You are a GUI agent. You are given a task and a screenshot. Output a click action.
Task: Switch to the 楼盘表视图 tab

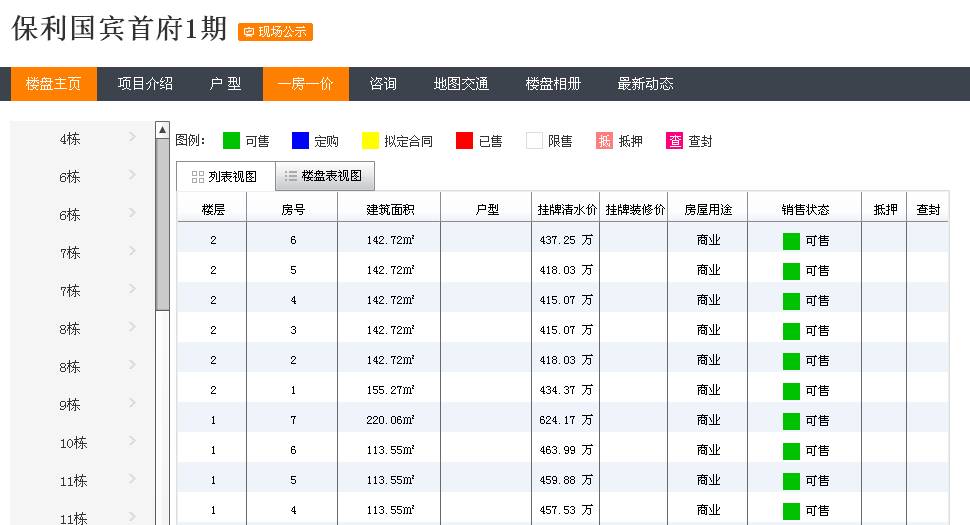coord(325,176)
